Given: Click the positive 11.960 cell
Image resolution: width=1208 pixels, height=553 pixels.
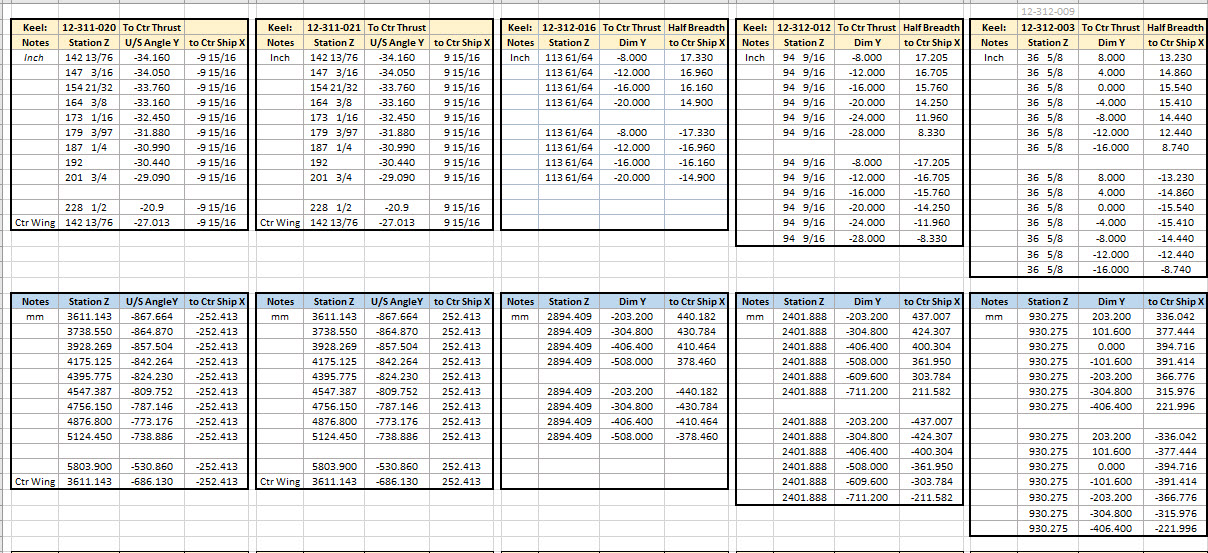Looking at the screenshot, I should [931, 117].
